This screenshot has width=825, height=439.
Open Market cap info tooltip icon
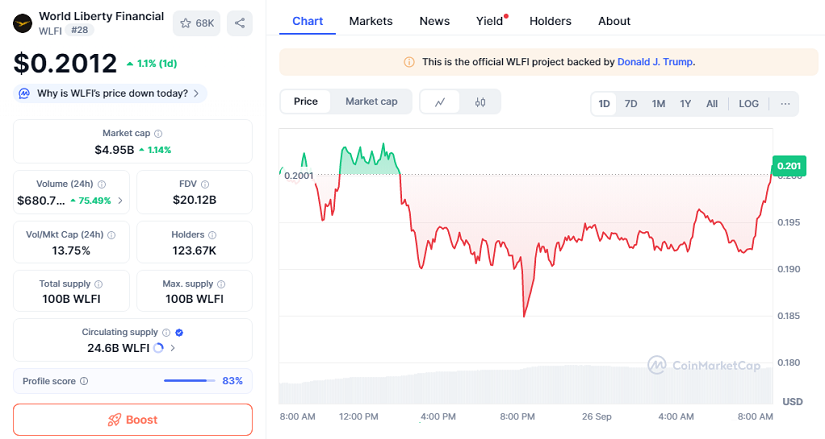(x=158, y=134)
